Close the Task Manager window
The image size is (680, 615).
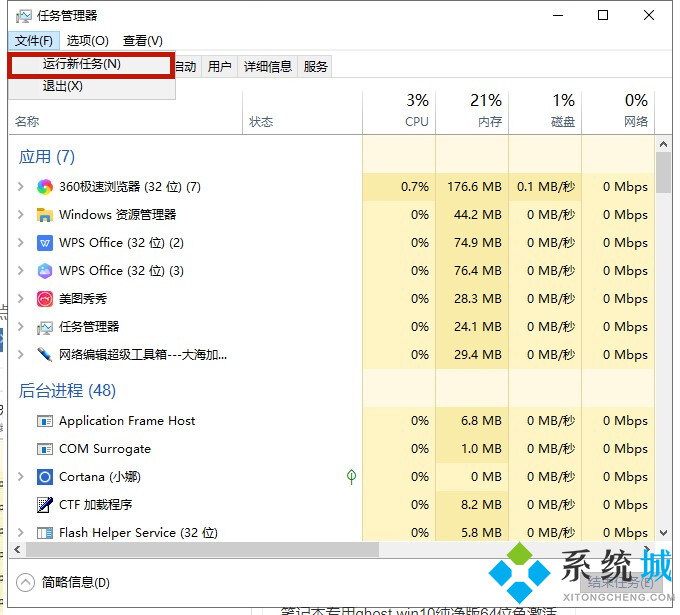(649, 16)
